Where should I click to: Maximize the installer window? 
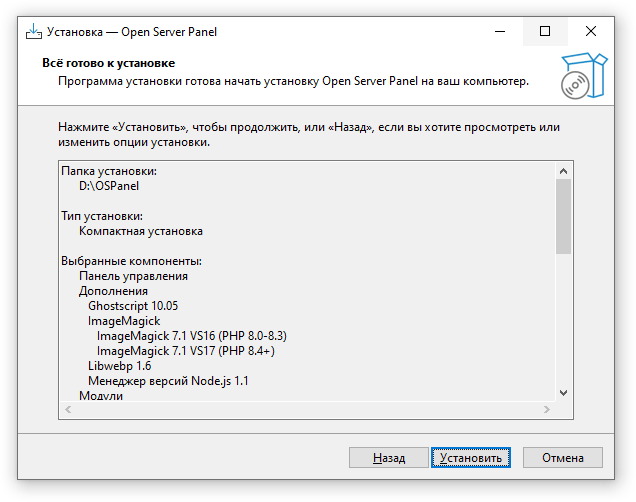(x=545, y=31)
